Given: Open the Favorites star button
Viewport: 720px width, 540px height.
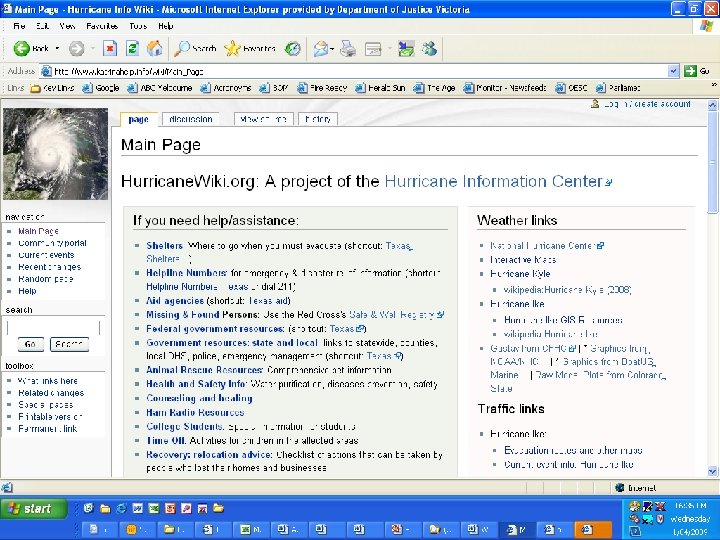Looking at the screenshot, I should pos(250,48).
